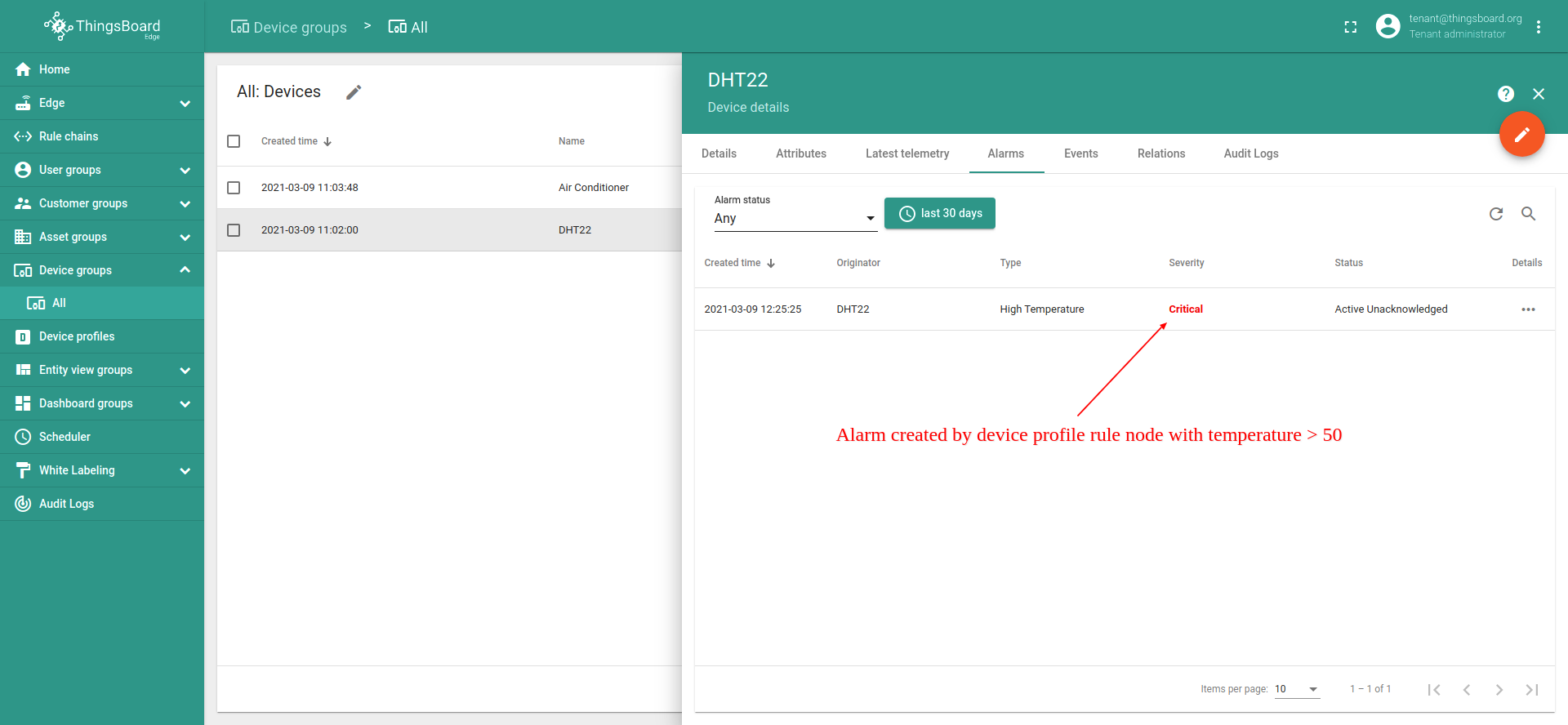
Task: Close the DHT22 device details panel
Action: pyautogui.click(x=1539, y=94)
